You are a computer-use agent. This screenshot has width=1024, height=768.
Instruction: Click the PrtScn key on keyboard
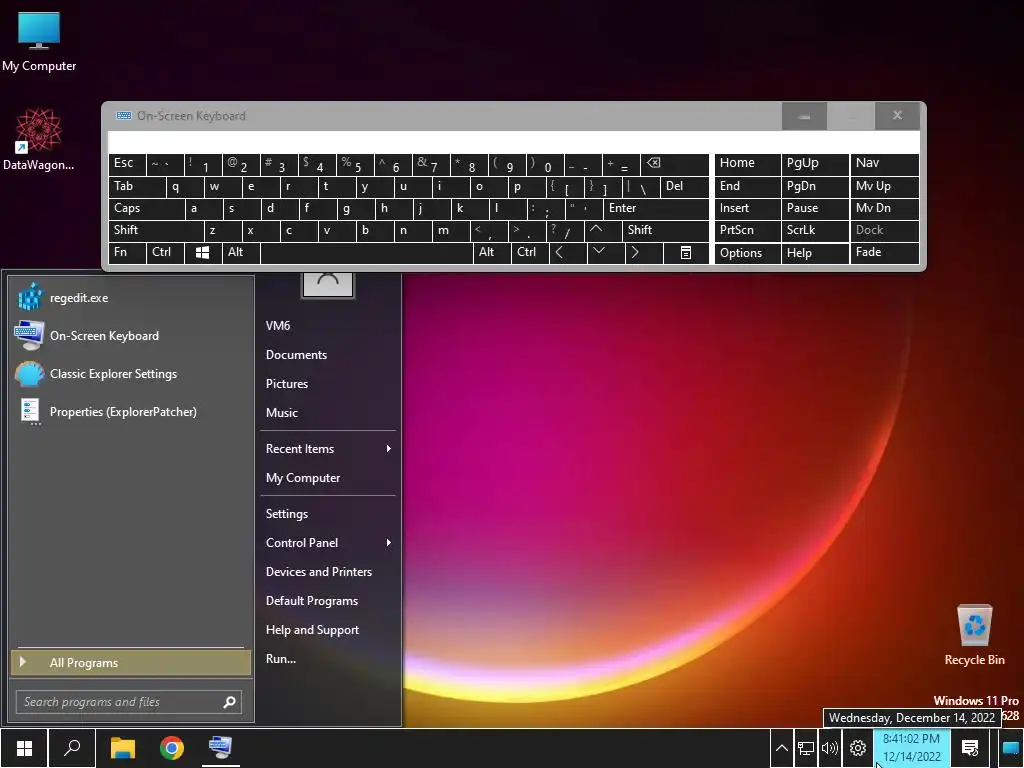(x=747, y=231)
